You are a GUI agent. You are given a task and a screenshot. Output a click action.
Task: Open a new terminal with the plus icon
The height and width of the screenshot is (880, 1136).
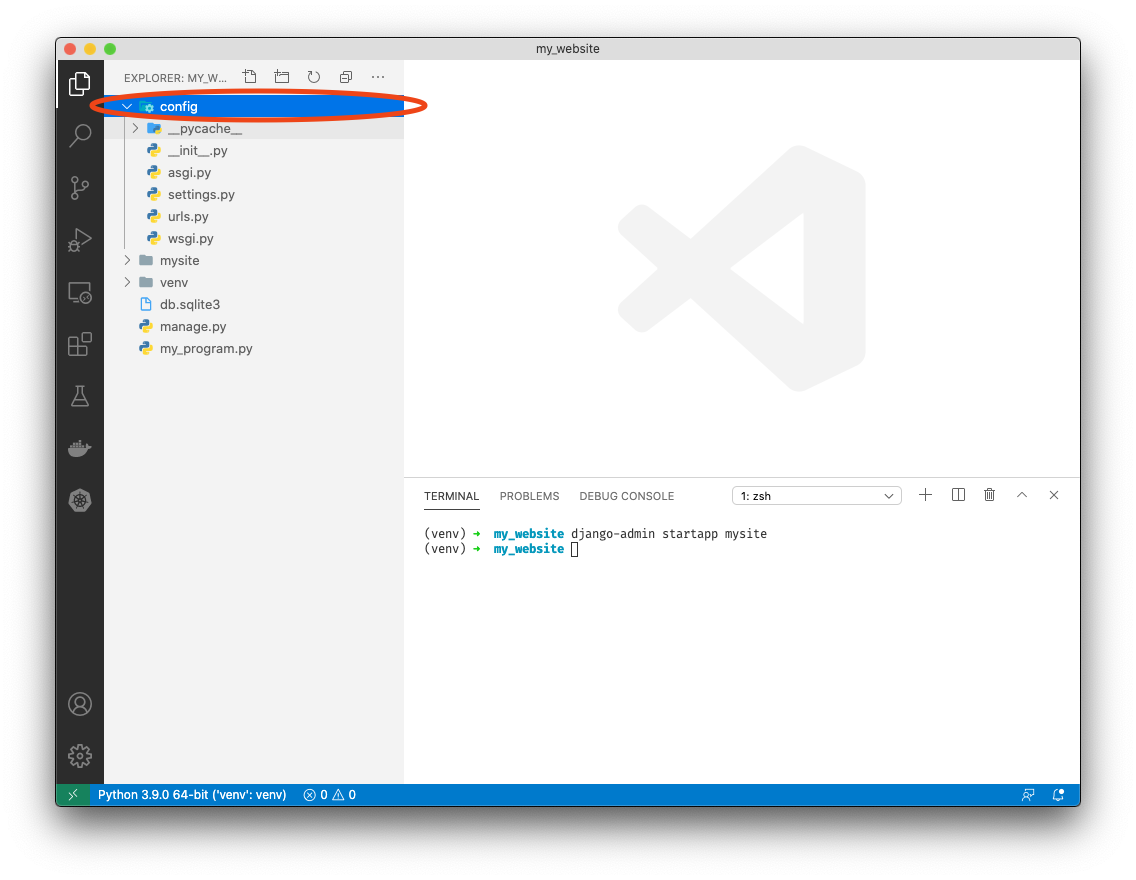pyautogui.click(x=925, y=494)
